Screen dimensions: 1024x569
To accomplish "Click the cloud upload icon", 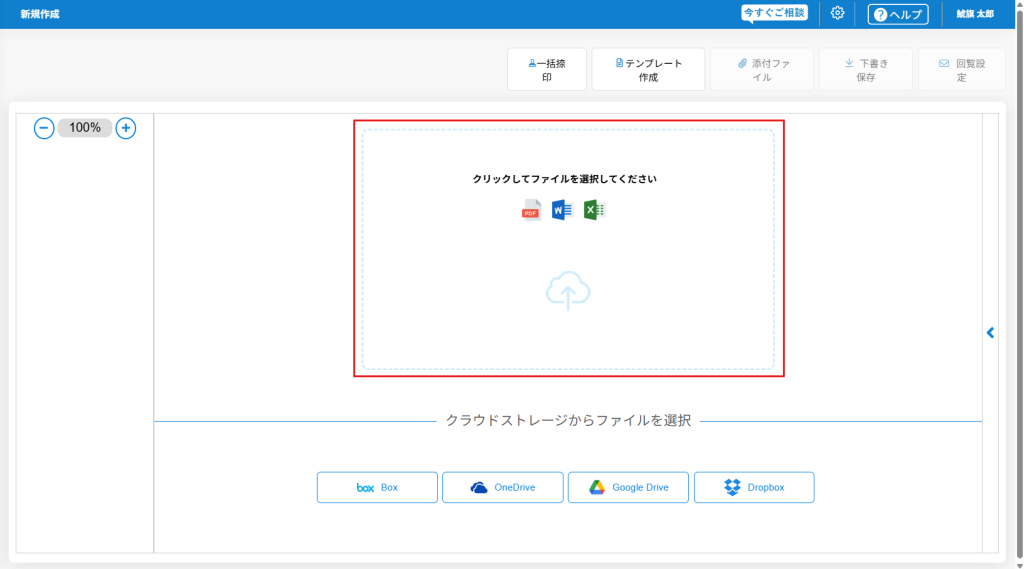I will point(568,291).
